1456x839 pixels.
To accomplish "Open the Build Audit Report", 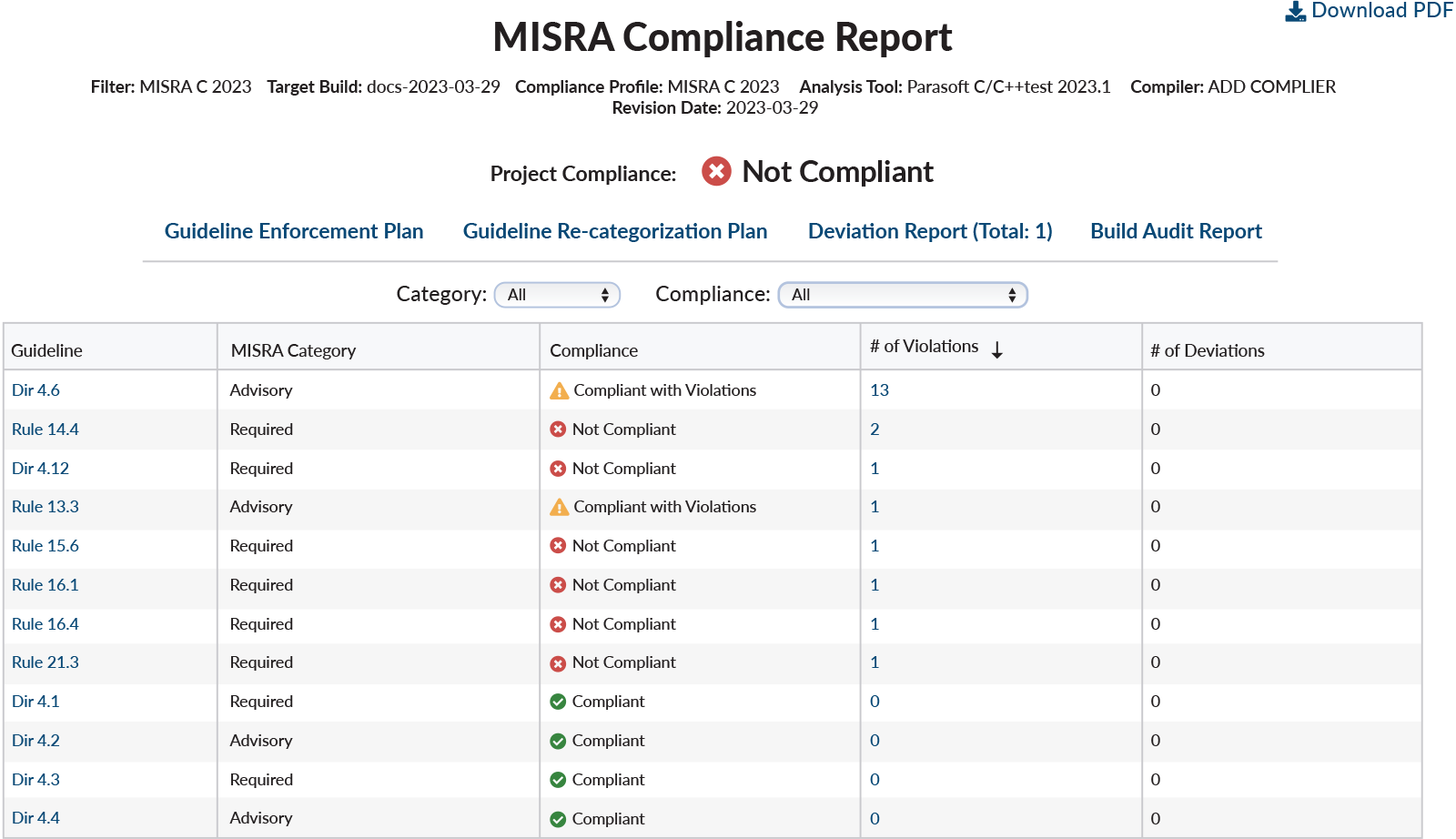I will point(1175,230).
